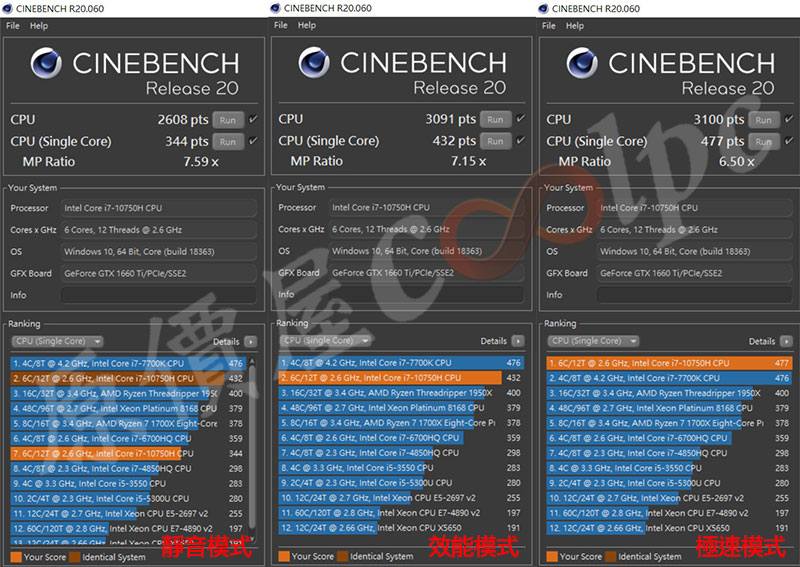Image resolution: width=800 pixels, height=567 pixels.
Task: Open CPU (Single Core) ranking dropdown in right window
Action: (x=593, y=341)
